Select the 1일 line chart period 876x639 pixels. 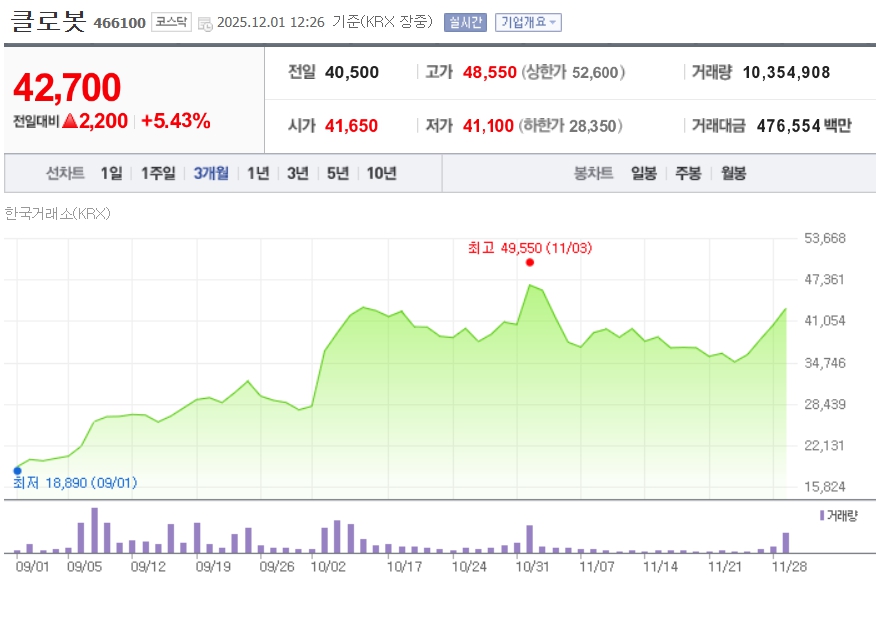click(x=111, y=173)
